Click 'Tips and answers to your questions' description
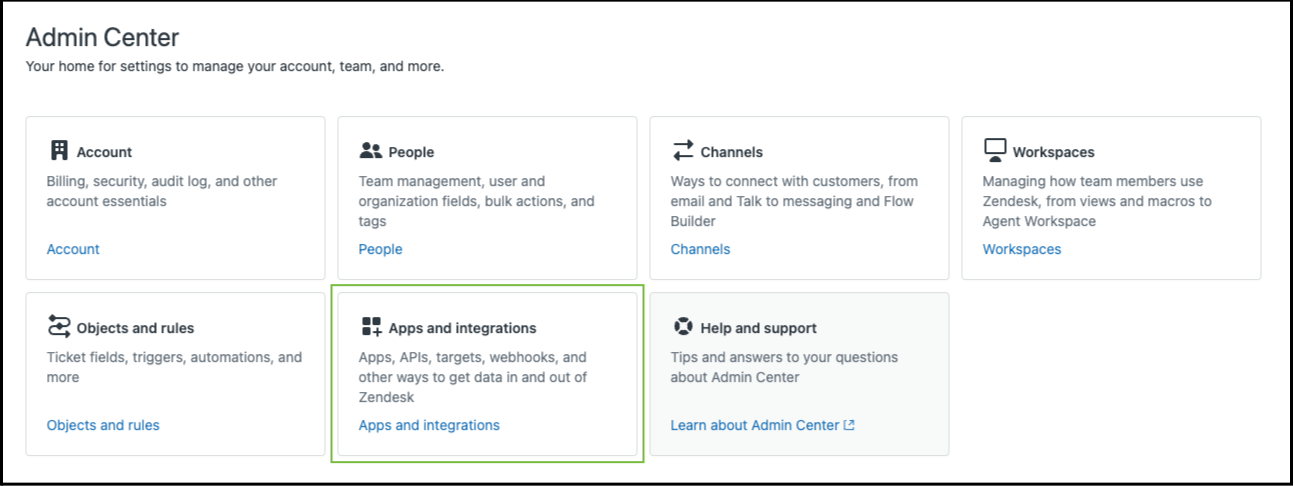Image resolution: width=1294 pixels, height=486 pixels. pos(784,367)
